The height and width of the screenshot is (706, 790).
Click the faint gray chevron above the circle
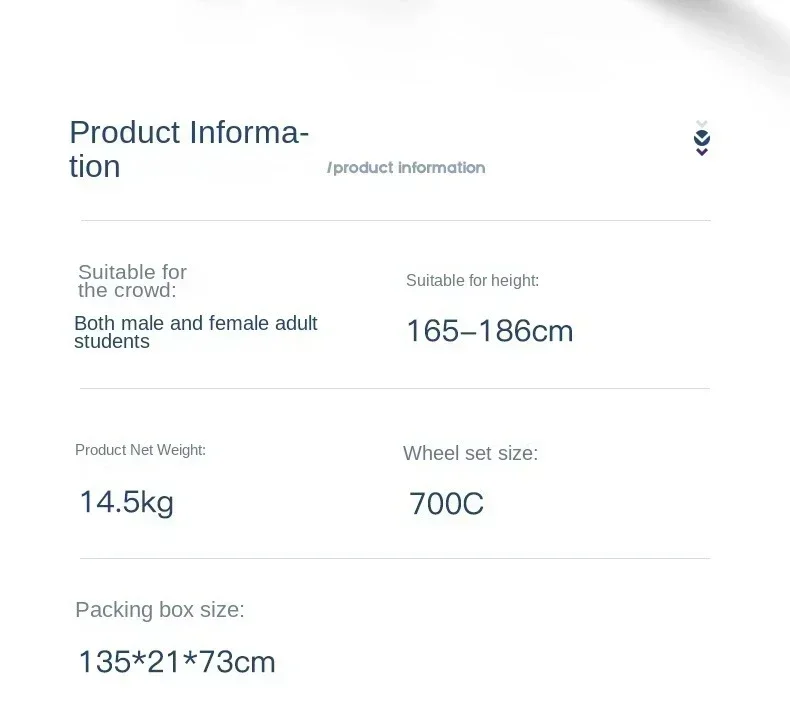(x=702, y=124)
